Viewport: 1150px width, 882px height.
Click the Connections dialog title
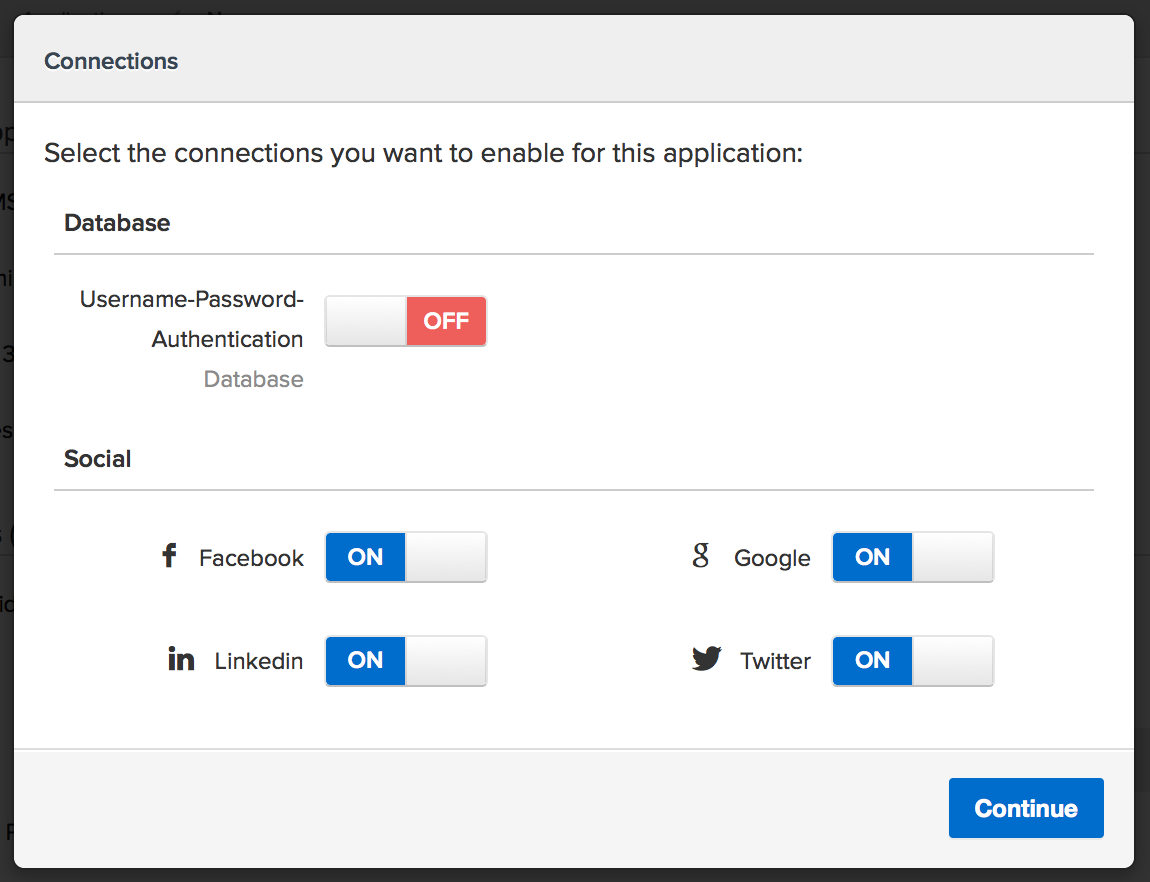(x=111, y=61)
